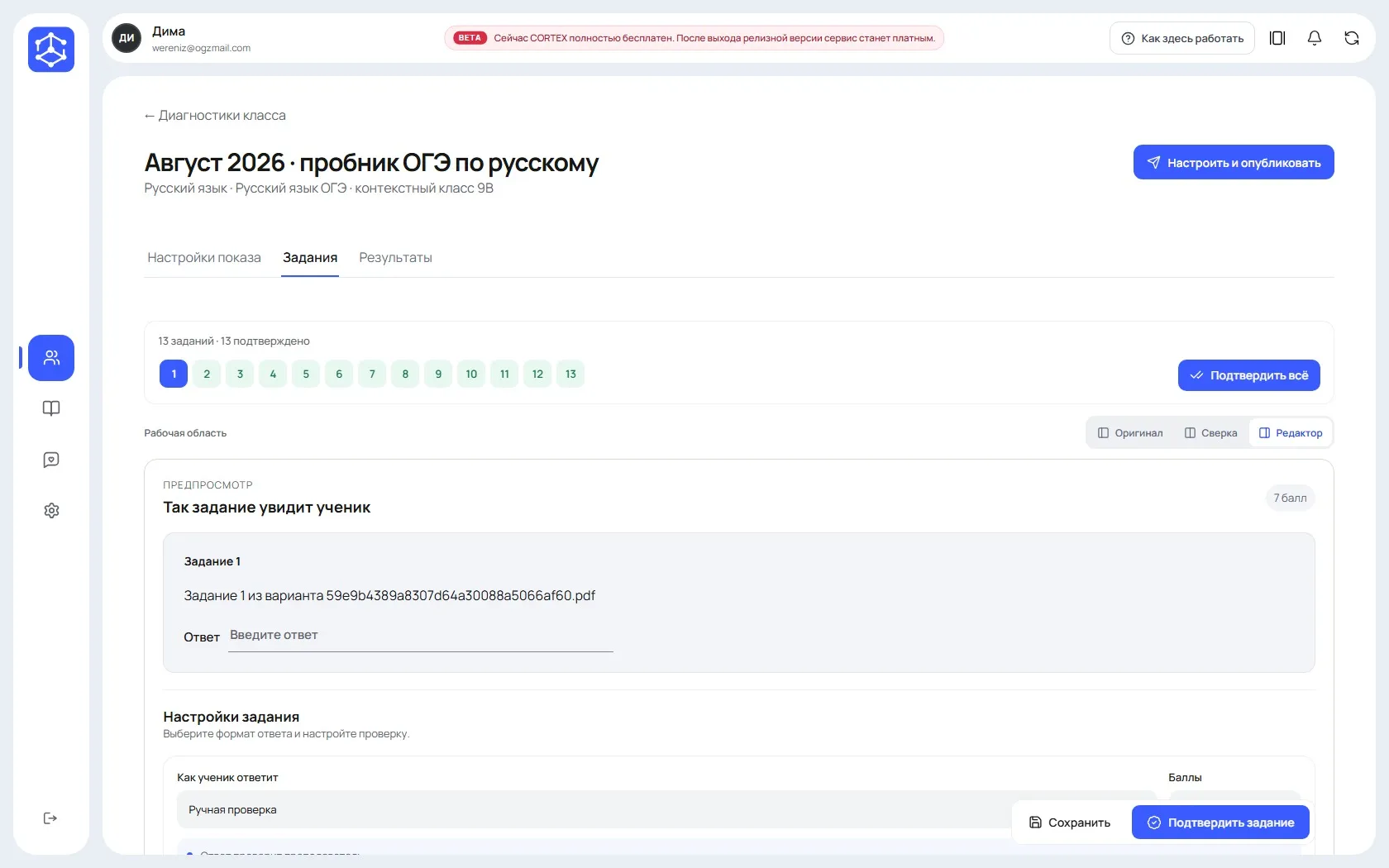Open the 'Результаты' tab
The image size is (1389, 868).
[x=395, y=258]
